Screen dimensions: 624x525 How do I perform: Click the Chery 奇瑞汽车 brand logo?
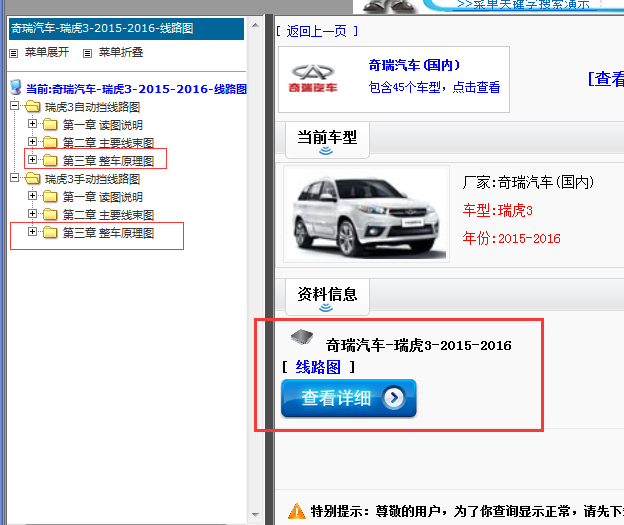313,78
